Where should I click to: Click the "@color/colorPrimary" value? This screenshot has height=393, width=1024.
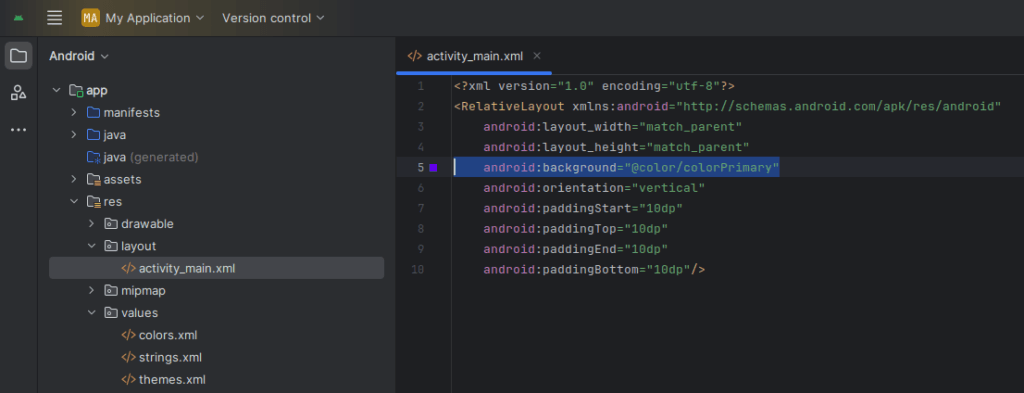[x=702, y=168]
